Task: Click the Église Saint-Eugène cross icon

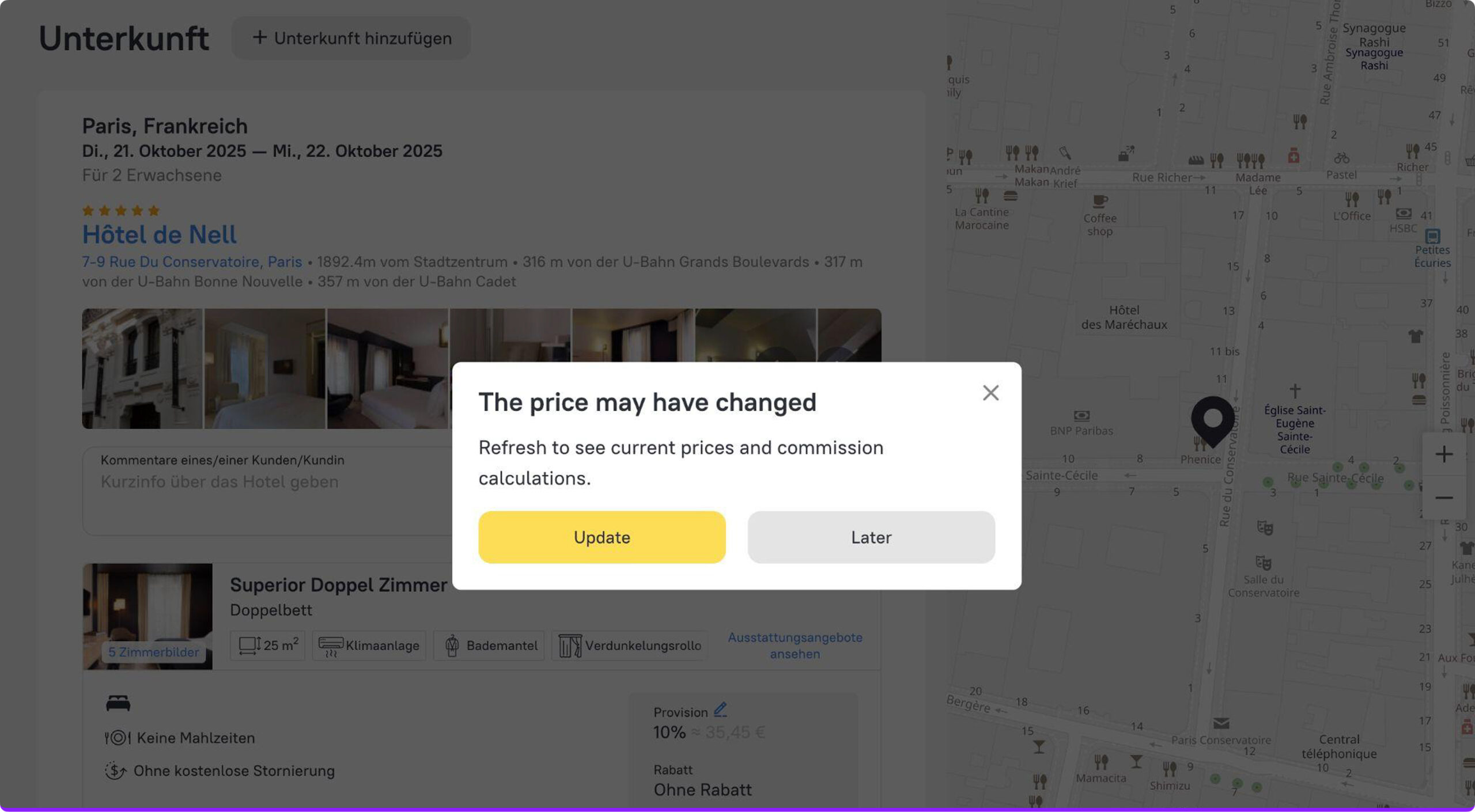Action: (1295, 391)
